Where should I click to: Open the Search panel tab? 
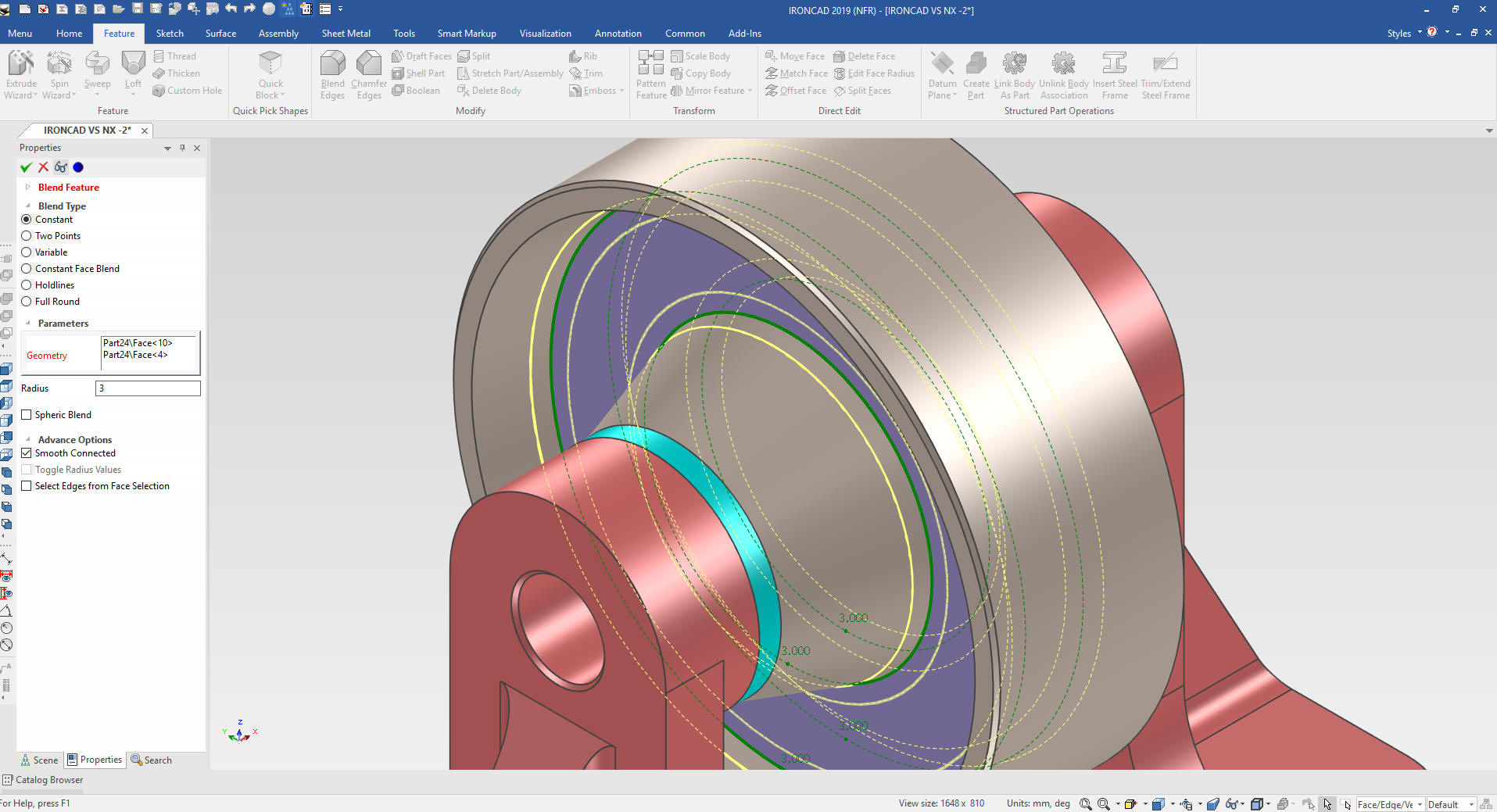[x=152, y=760]
